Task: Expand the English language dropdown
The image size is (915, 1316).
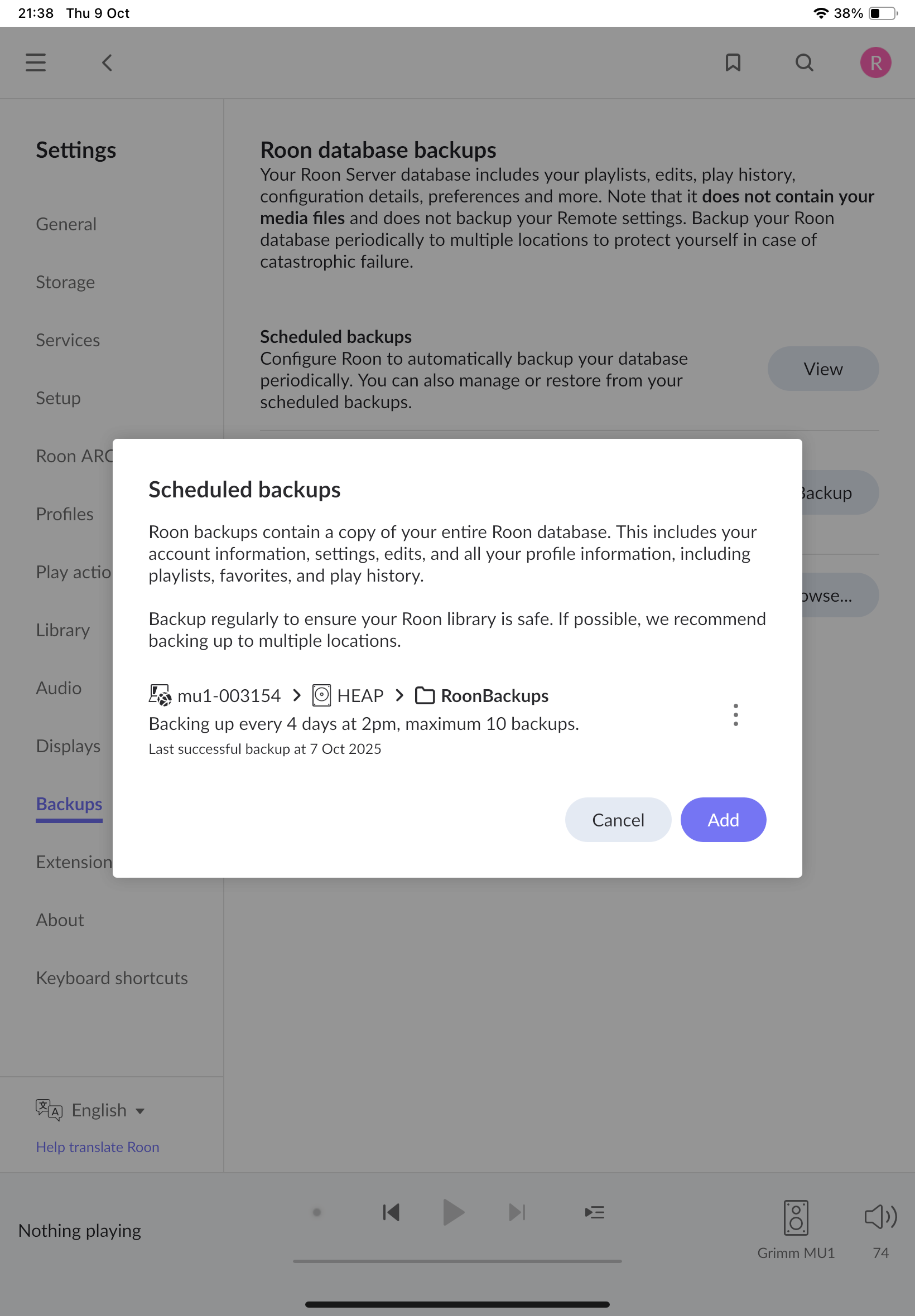Action: pos(107,1110)
